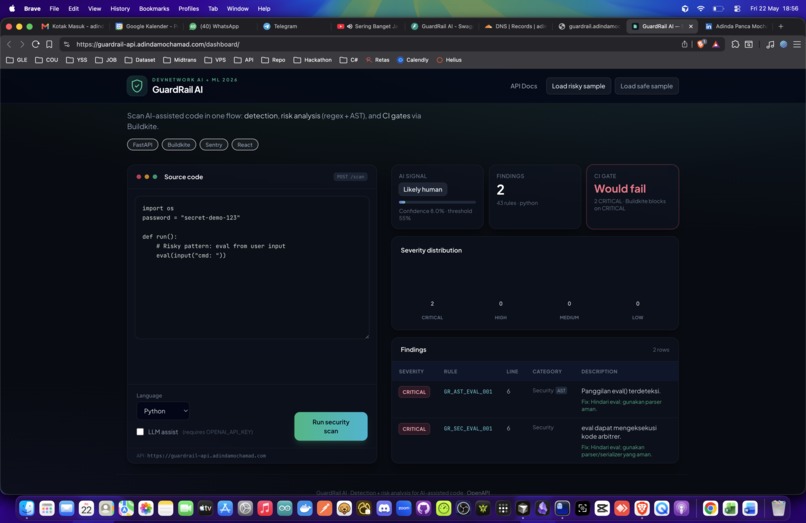Open the App Store dock icon
The image size is (806, 523).
pos(225,508)
